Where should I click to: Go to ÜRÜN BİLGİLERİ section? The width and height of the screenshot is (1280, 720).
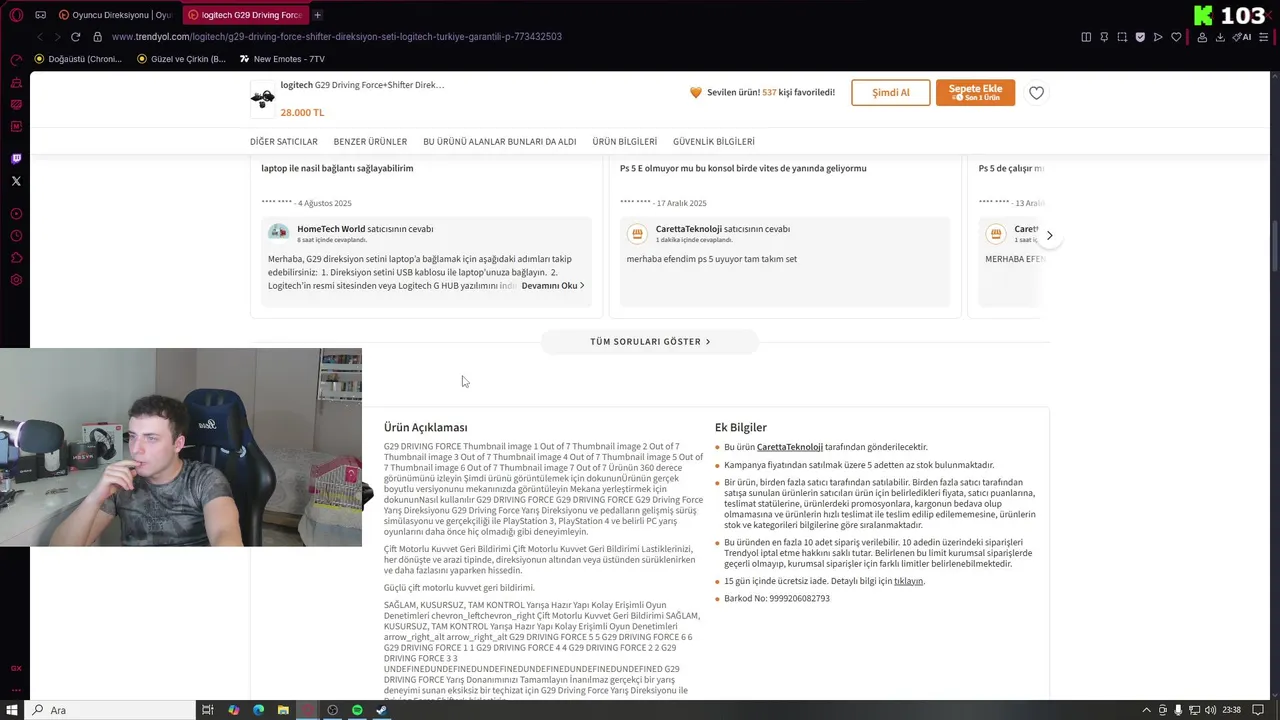[x=625, y=142]
